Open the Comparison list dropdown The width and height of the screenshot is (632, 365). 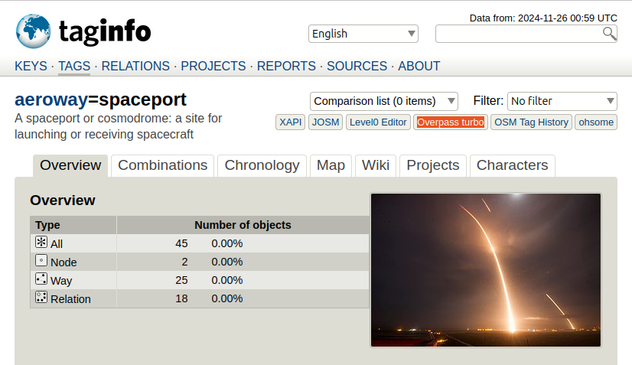click(384, 101)
